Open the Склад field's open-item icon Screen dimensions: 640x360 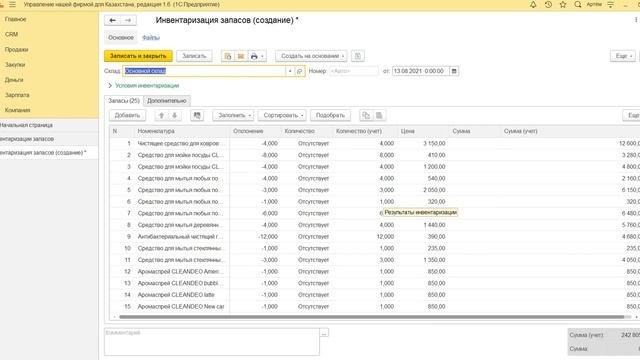(300, 71)
